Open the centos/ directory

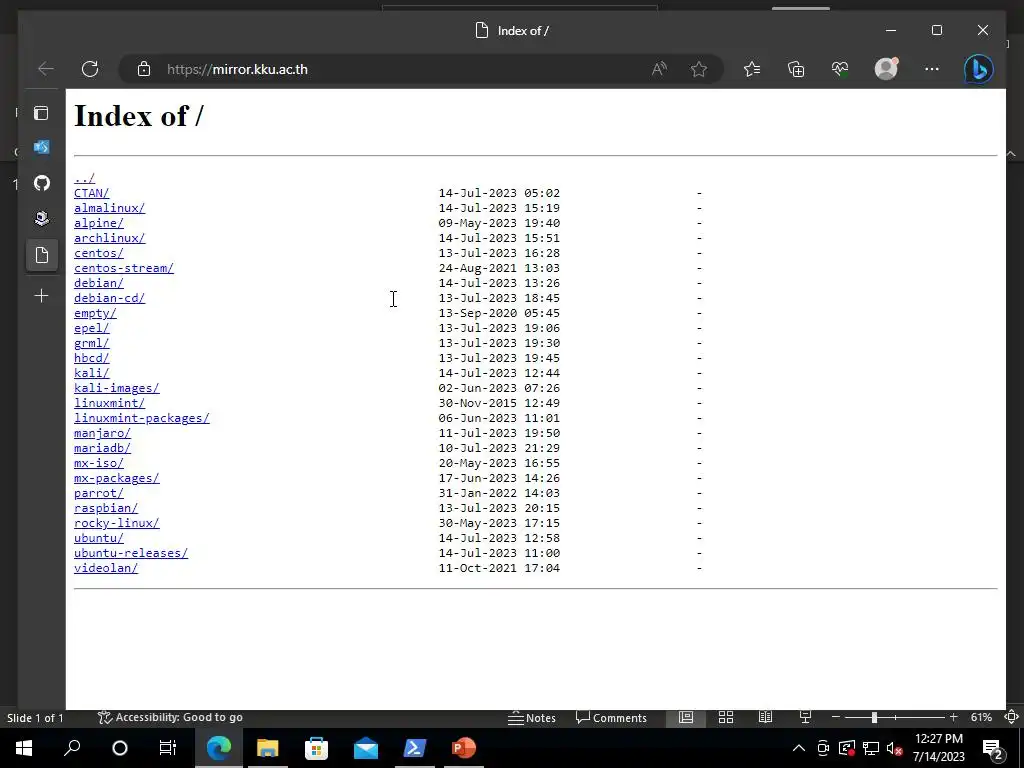(99, 253)
